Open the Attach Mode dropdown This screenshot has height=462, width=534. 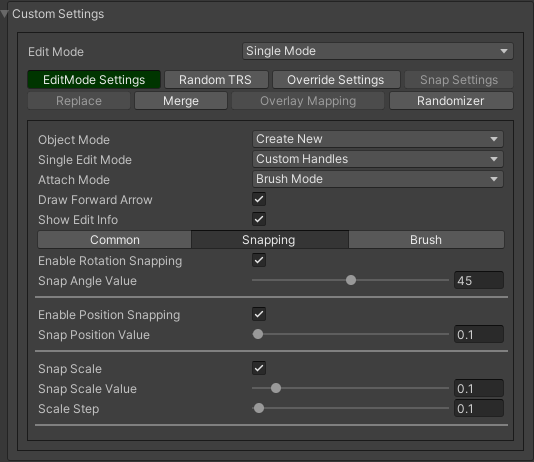tap(377, 179)
